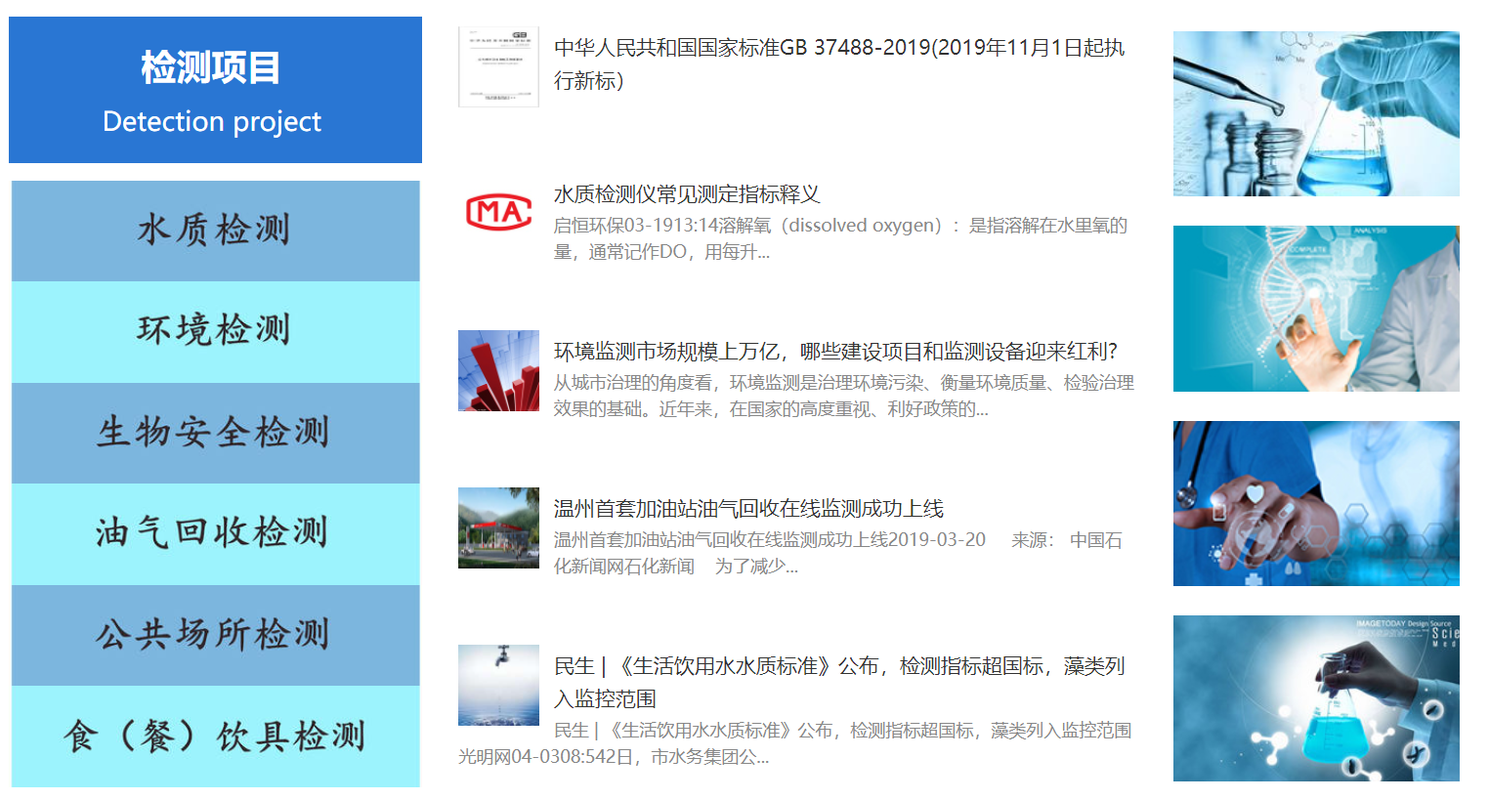Select 环境检测 in the sidebar
This screenshot has height=800, width=1489.
pos(215,331)
